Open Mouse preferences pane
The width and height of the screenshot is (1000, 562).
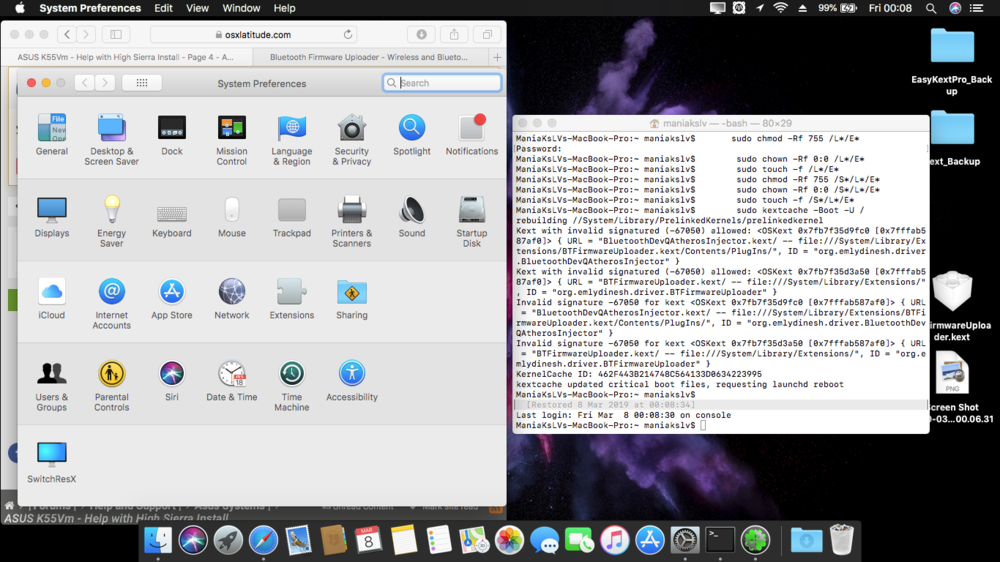(232, 217)
